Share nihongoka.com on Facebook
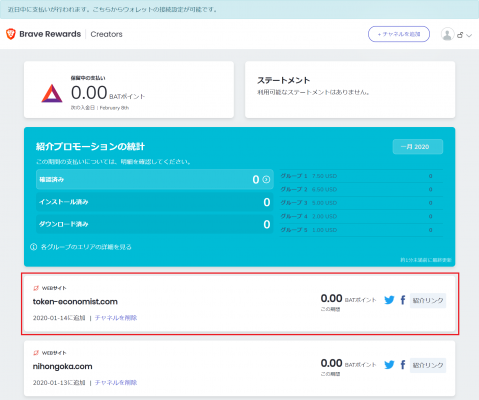479x400 pixels. pos(403,365)
